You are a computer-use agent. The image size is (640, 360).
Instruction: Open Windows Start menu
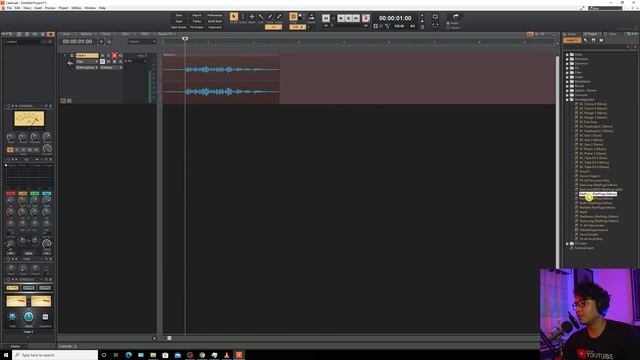click(x=6, y=355)
